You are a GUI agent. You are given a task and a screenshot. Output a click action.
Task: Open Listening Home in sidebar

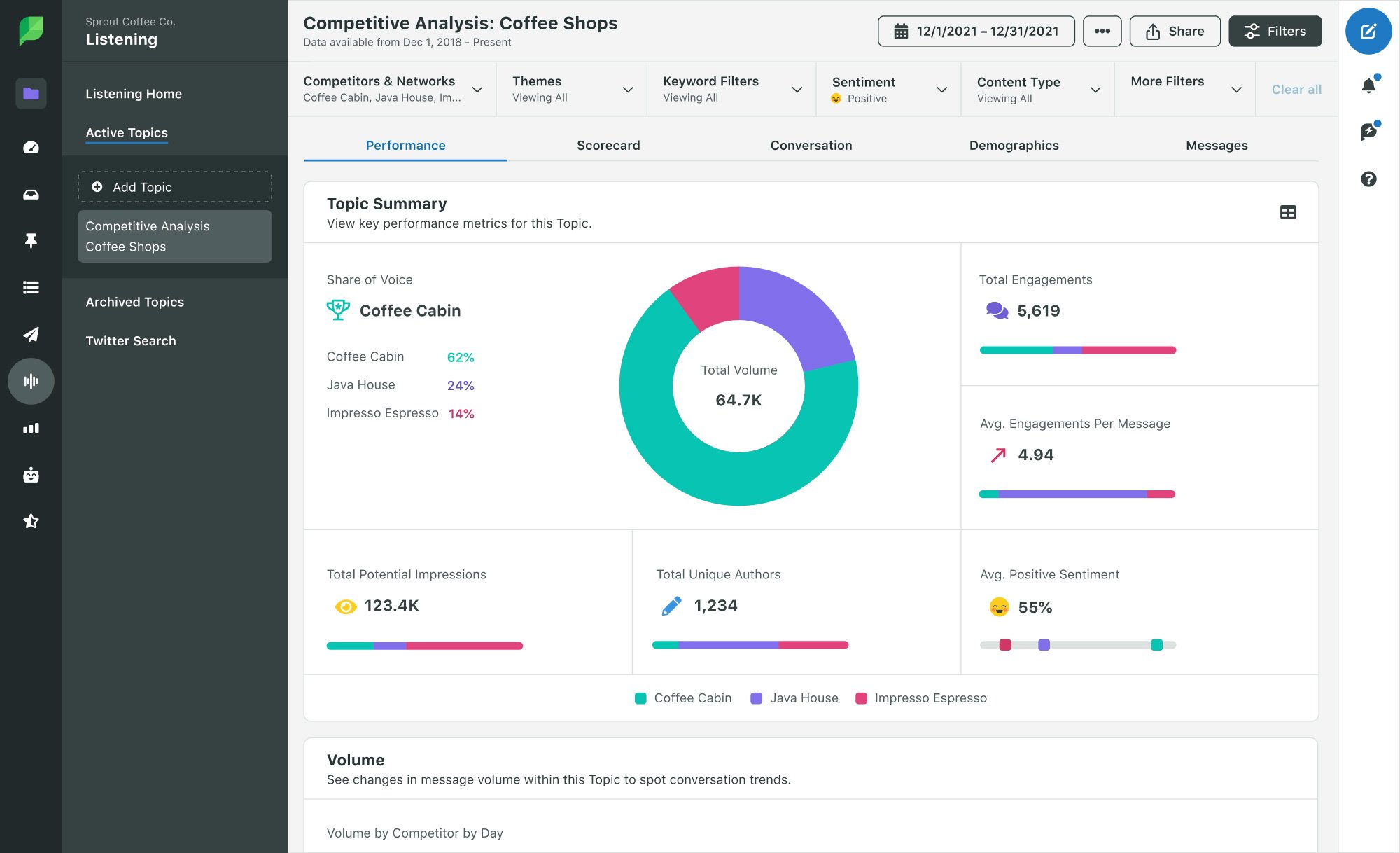click(x=134, y=93)
